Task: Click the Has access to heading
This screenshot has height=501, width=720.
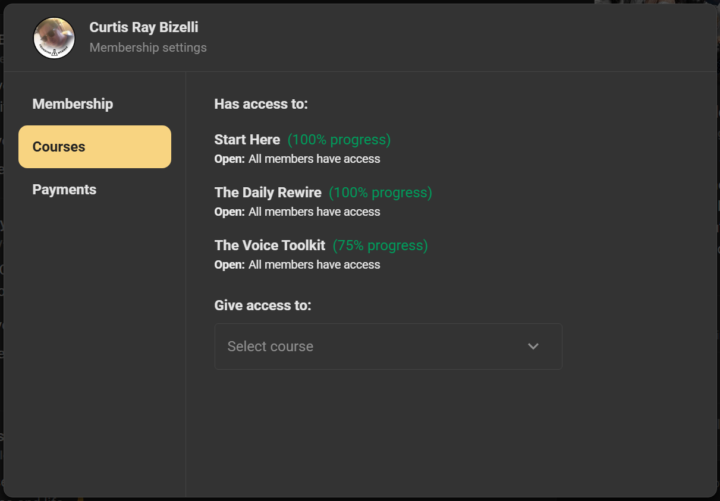Action: point(261,104)
